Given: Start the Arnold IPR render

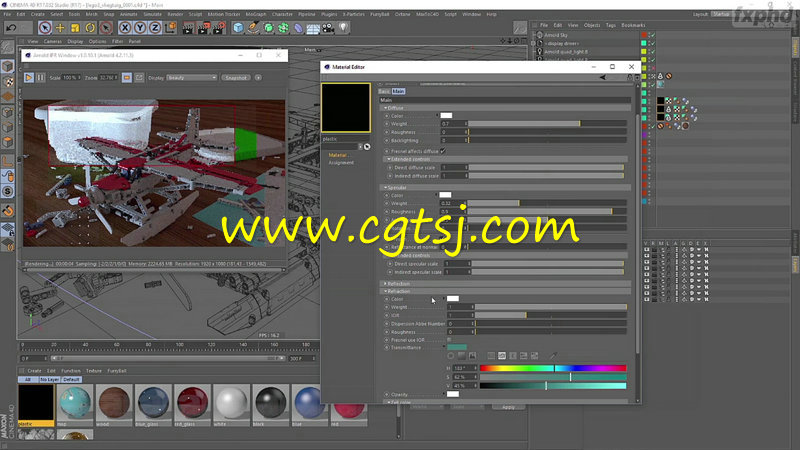Looking at the screenshot, I should click(29, 78).
